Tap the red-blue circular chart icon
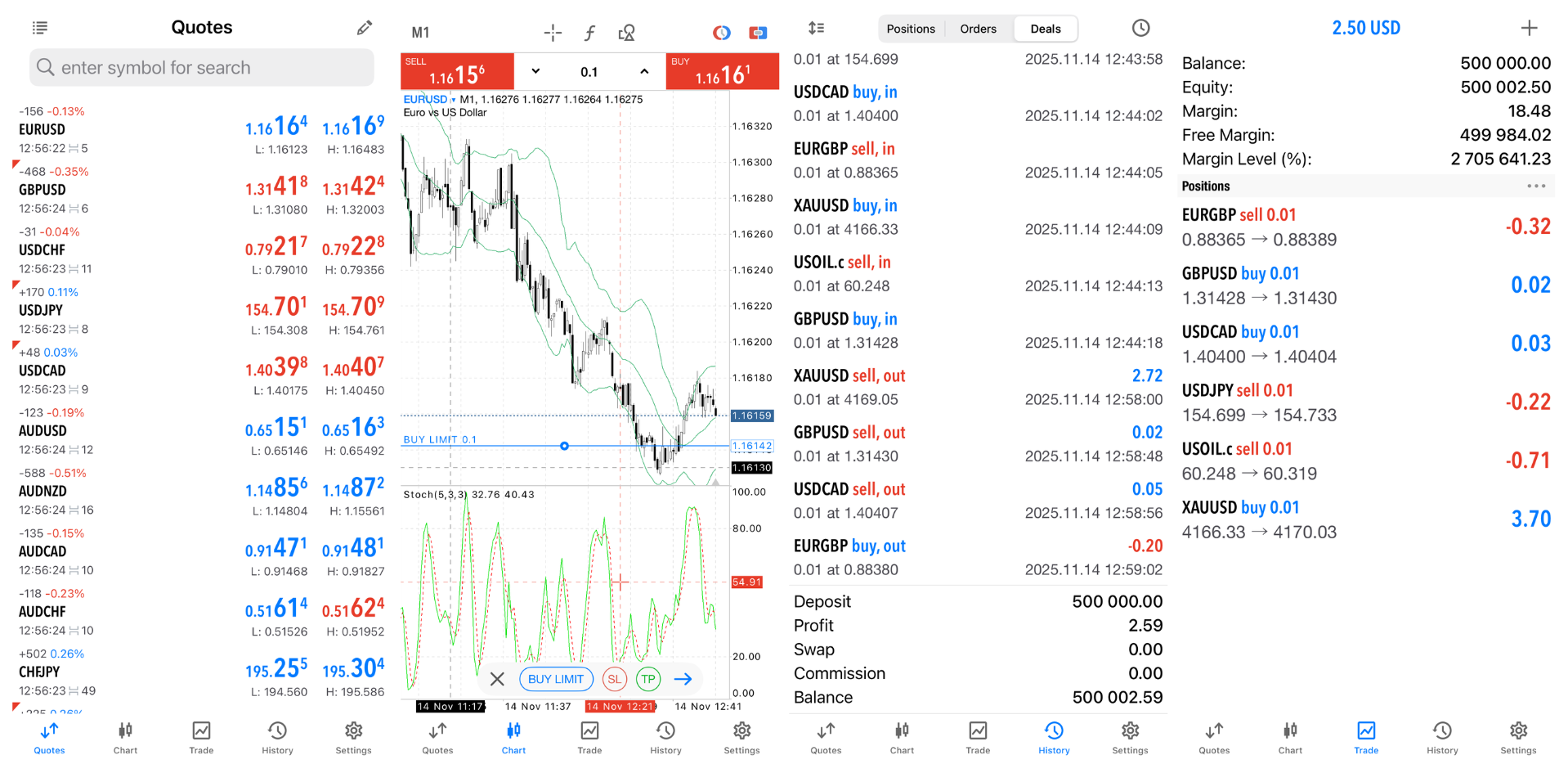Viewport: 1568px width, 773px height. 721,33
